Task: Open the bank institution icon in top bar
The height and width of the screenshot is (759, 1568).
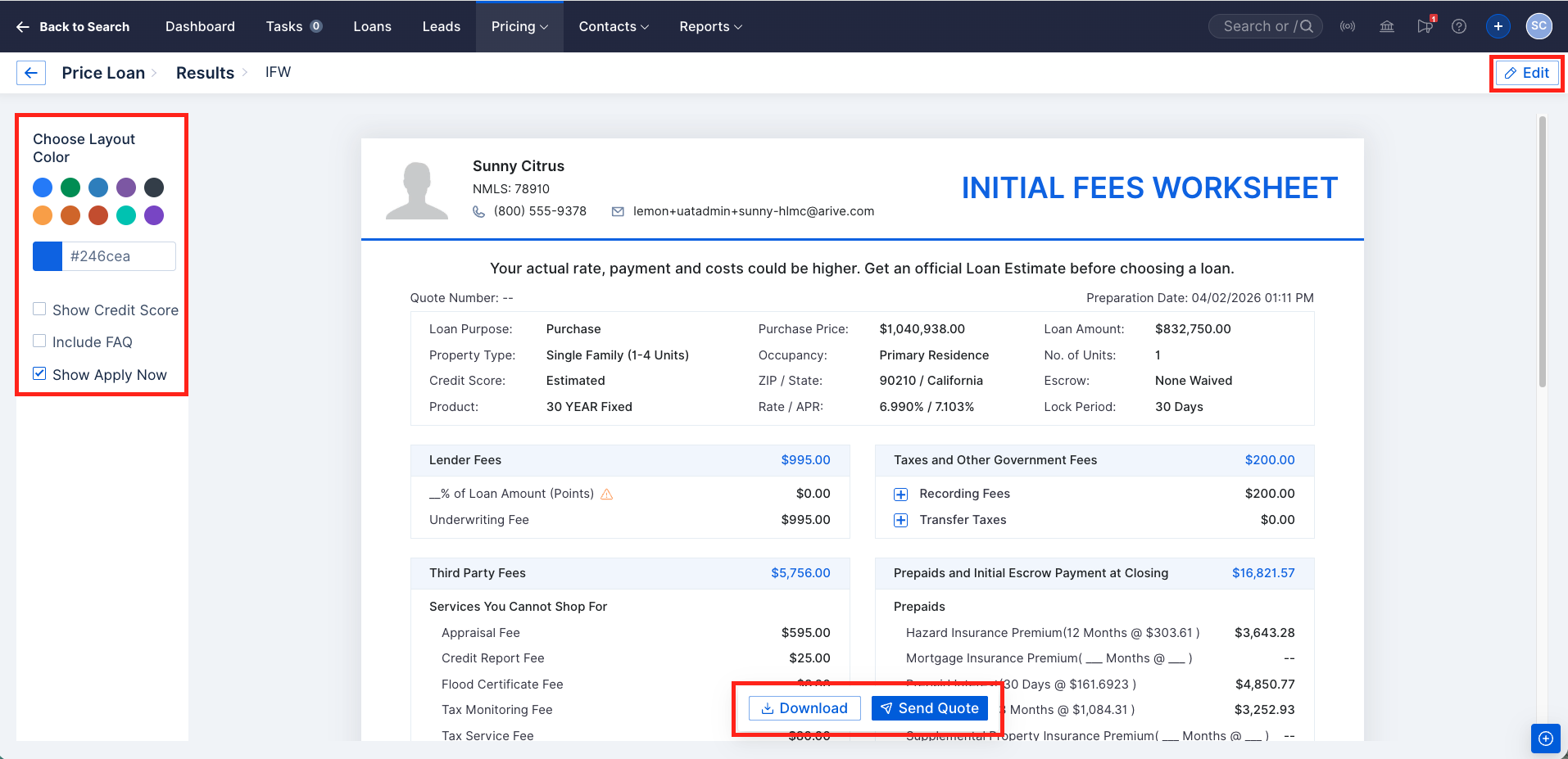Action: [x=1387, y=26]
